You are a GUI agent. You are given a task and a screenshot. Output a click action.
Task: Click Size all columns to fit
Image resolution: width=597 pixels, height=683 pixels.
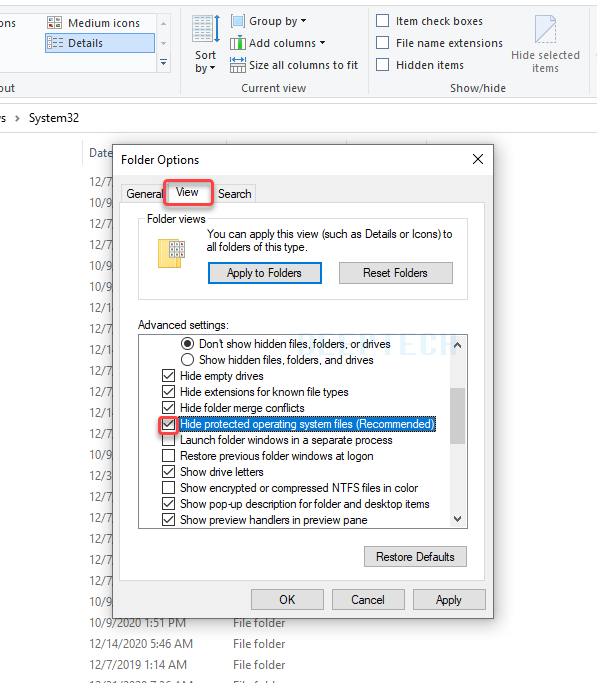click(294, 65)
